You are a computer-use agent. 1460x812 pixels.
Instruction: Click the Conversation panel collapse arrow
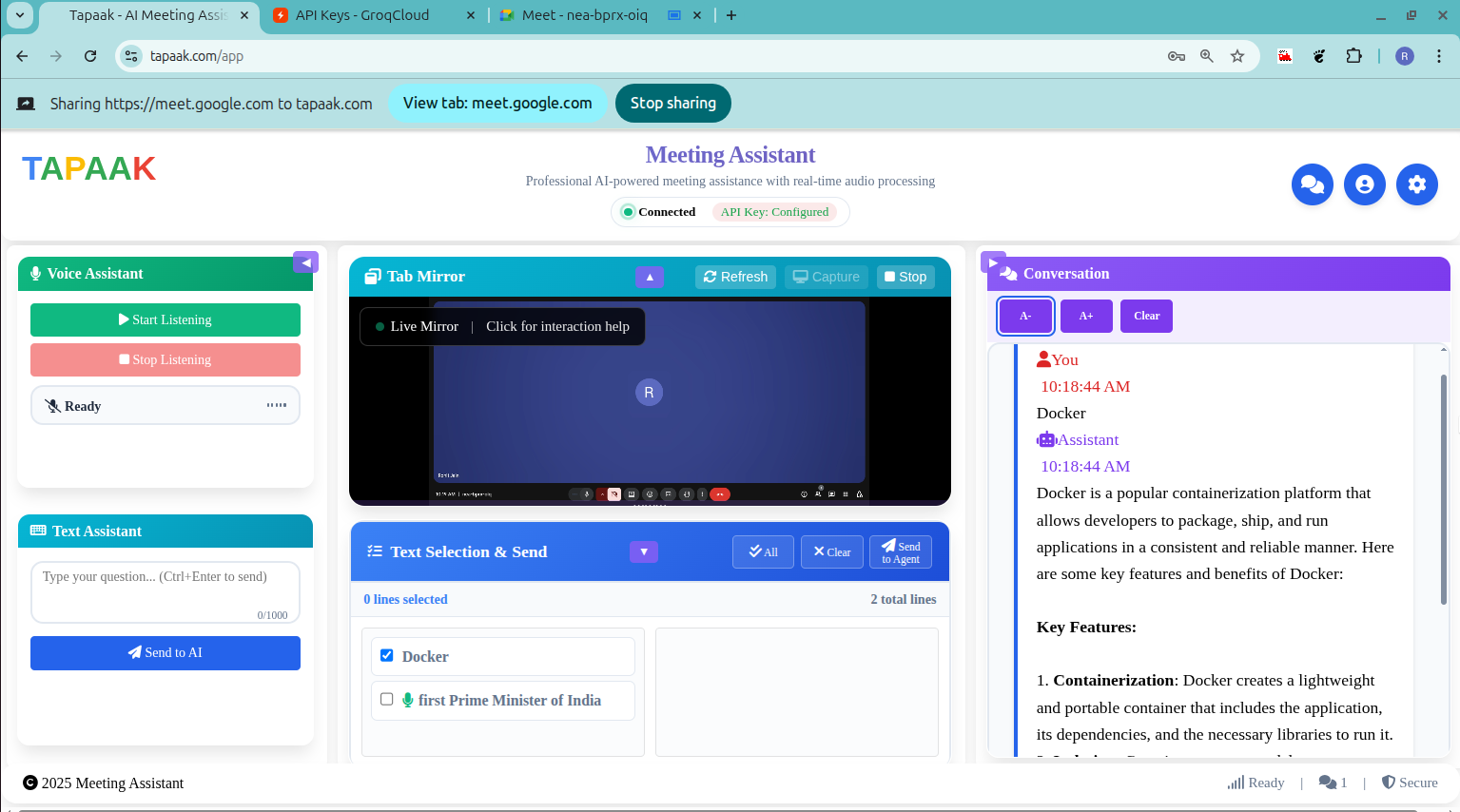[x=992, y=261]
